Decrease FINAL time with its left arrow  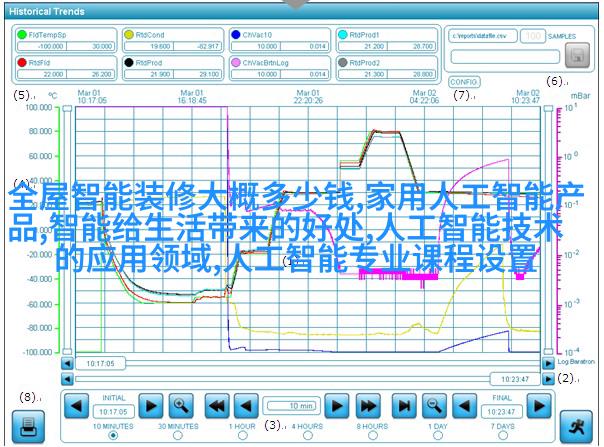(x=464, y=406)
